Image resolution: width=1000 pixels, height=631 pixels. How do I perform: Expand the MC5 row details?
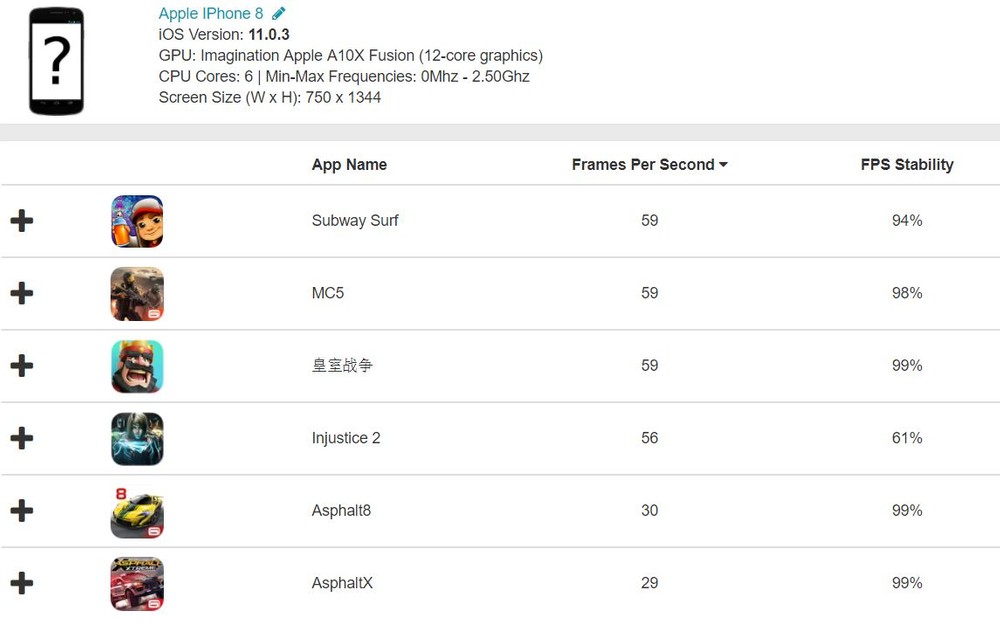click(21, 294)
